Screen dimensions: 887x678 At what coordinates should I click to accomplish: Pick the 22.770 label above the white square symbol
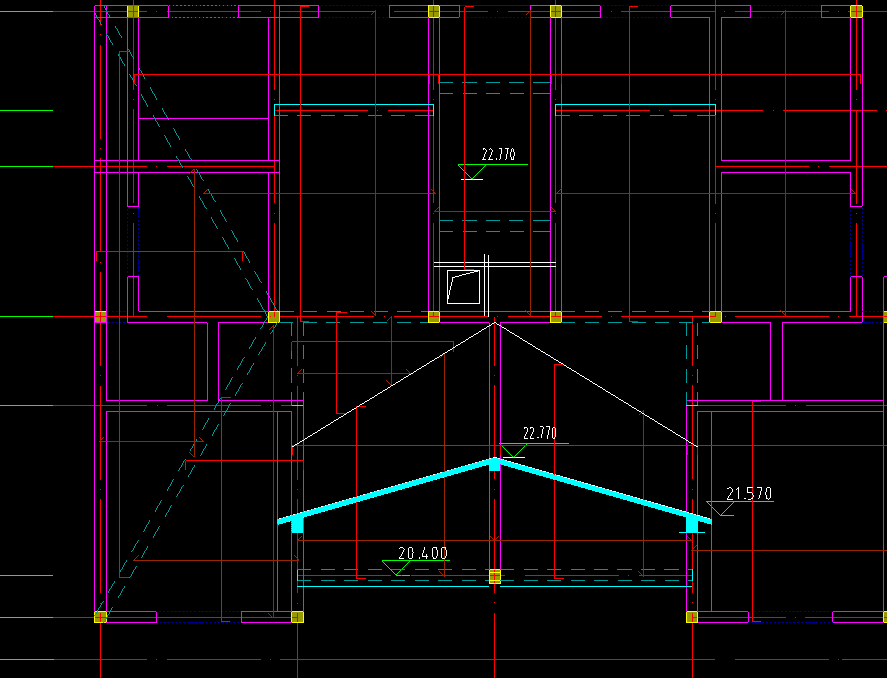(x=498, y=154)
